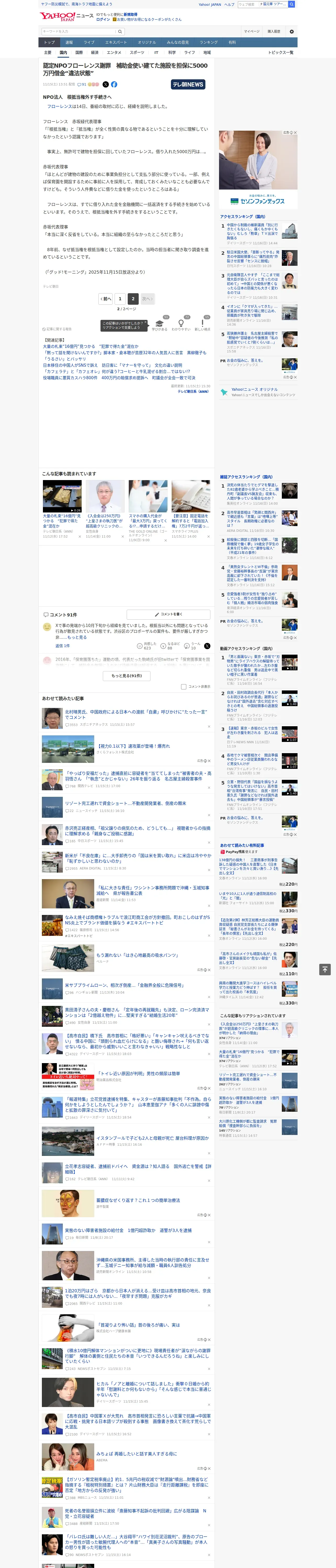Open 新米が不良在庫に article link
The height and width of the screenshot is (1568, 336).
pos(138,858)
